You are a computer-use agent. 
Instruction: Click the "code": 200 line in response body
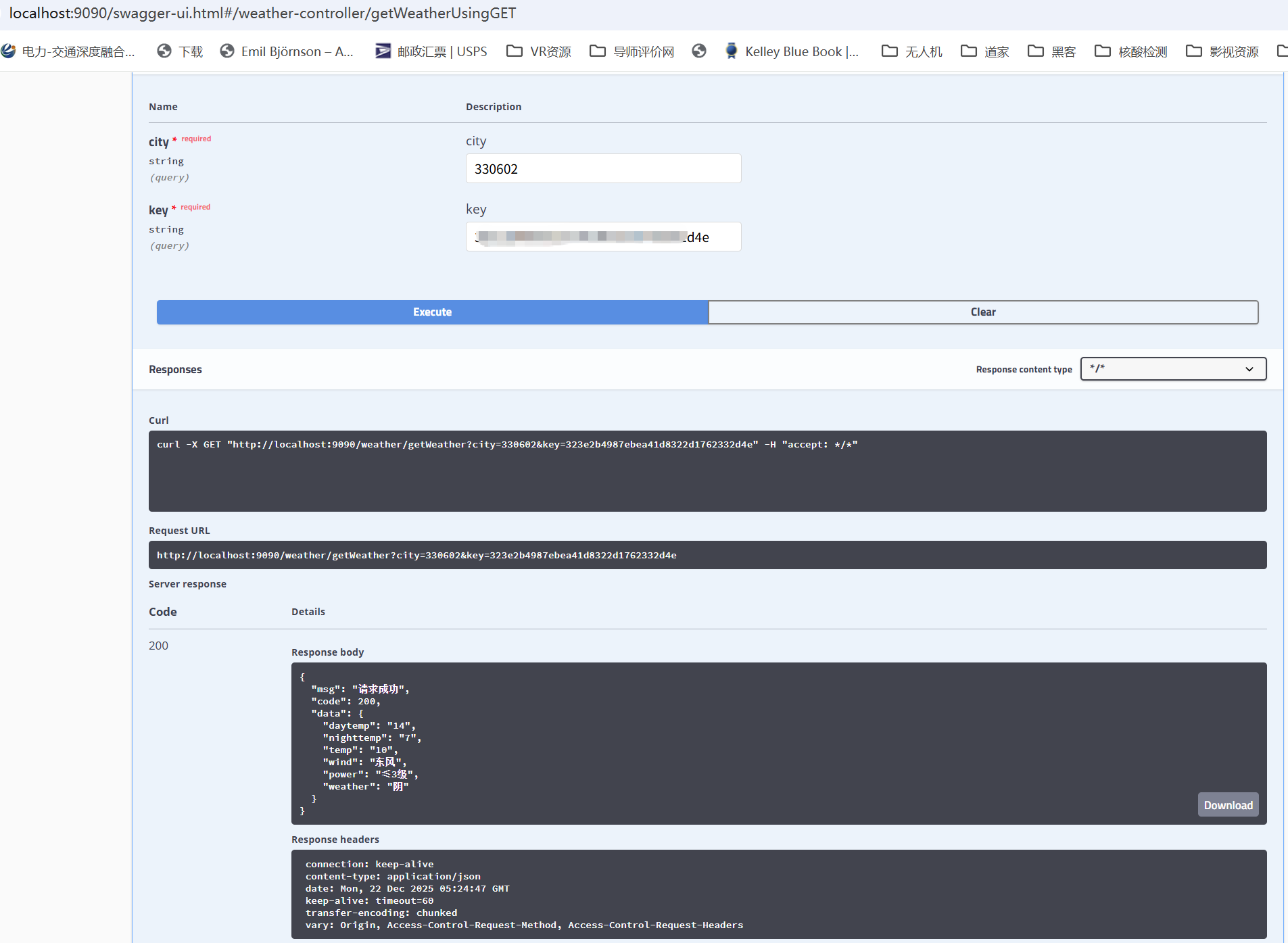[x=346, y=701]
